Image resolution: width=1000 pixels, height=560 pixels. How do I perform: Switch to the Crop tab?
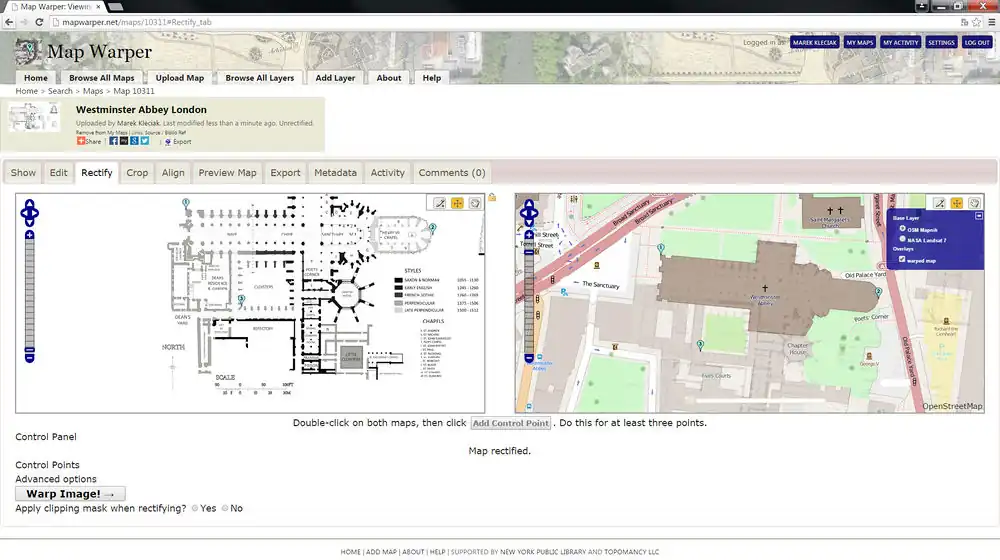(x=137, y=173)
